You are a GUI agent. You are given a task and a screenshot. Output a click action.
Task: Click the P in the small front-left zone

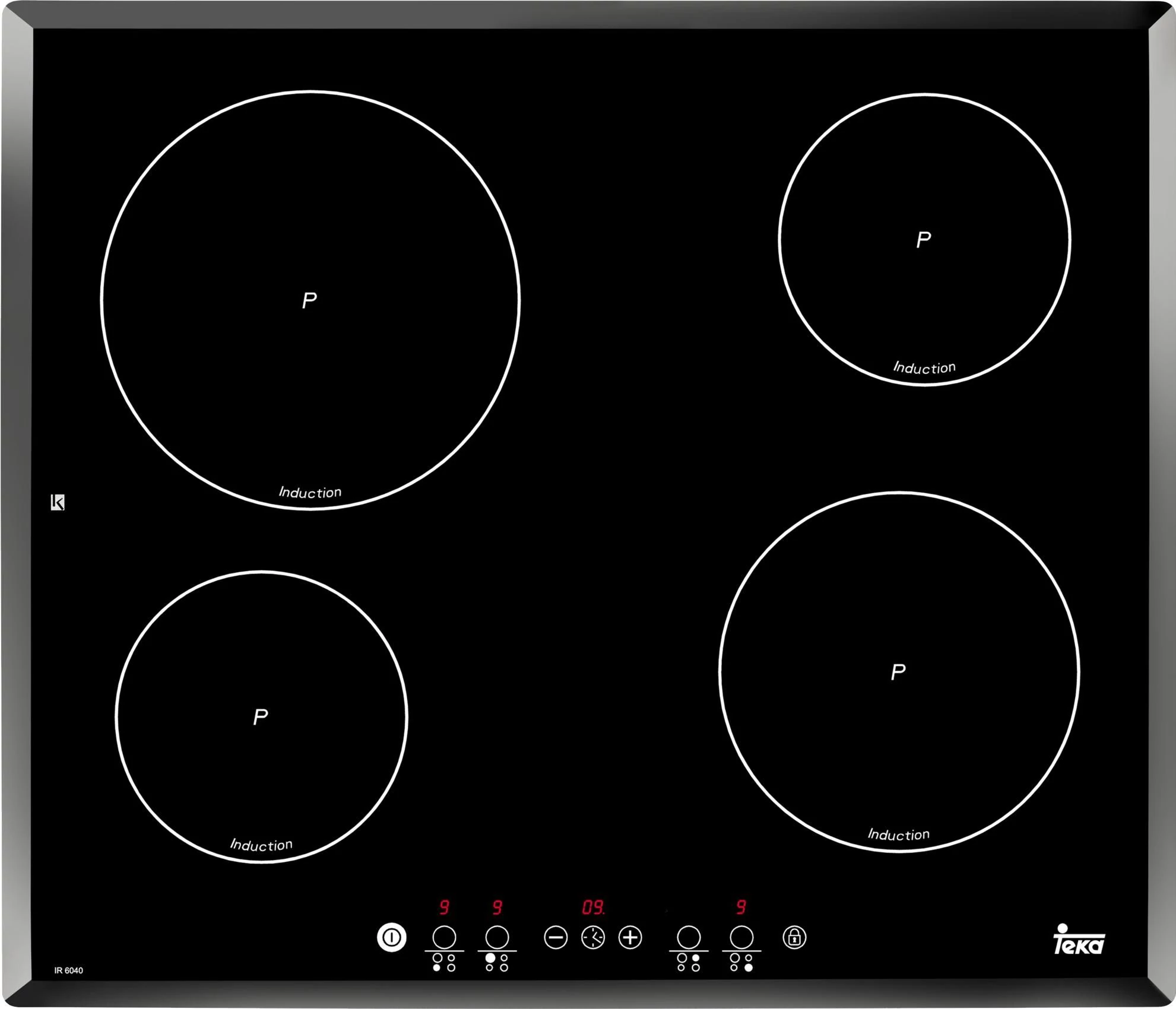tap(260, 717)
